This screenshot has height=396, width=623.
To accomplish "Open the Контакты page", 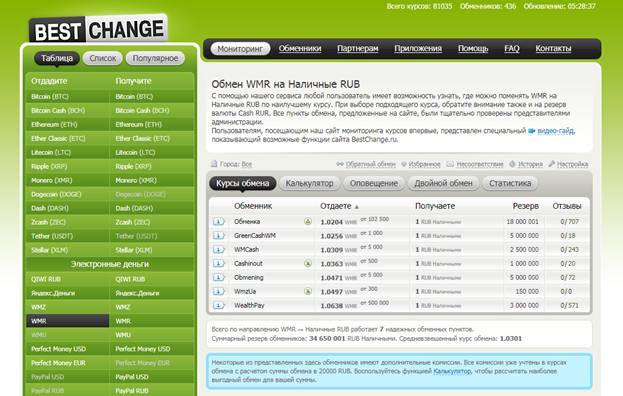I will point(553,48).
